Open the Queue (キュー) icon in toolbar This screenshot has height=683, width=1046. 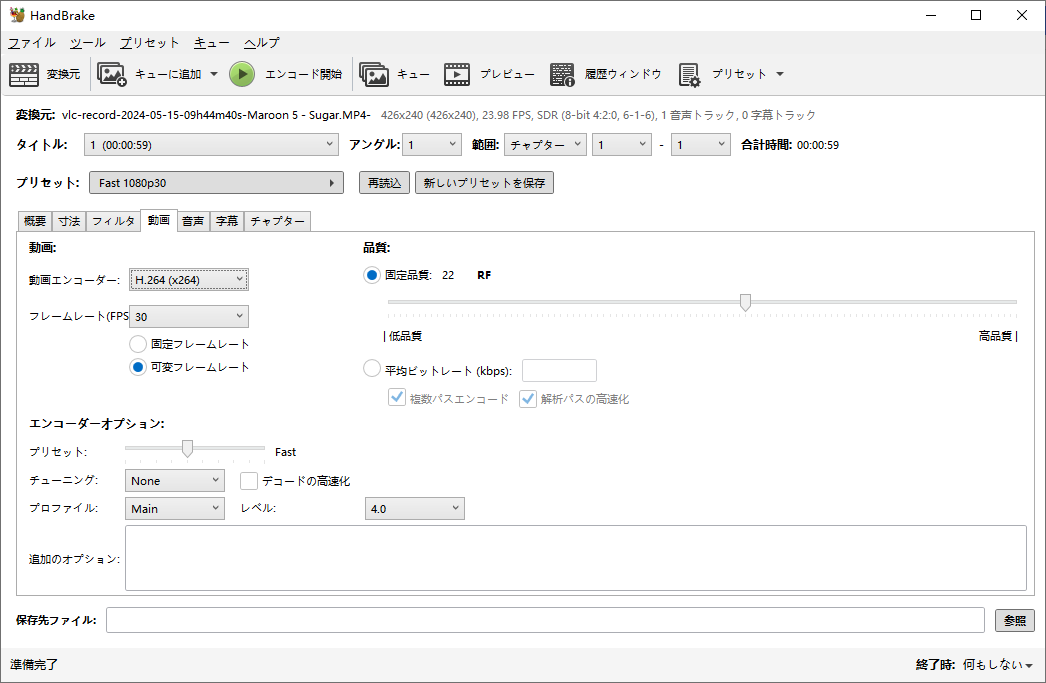pyautogui.click(x=374, y=74)
